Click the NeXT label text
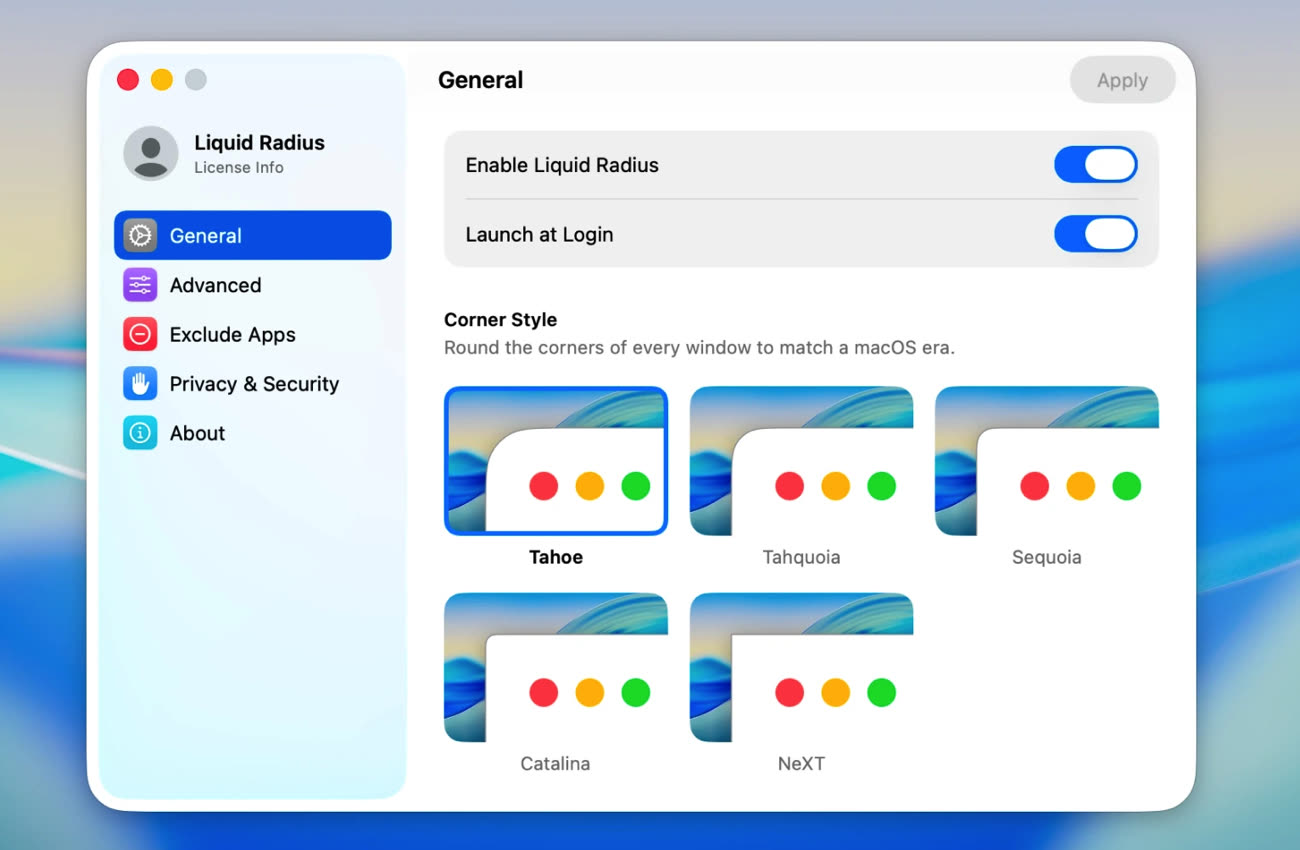 pos(801,763)
